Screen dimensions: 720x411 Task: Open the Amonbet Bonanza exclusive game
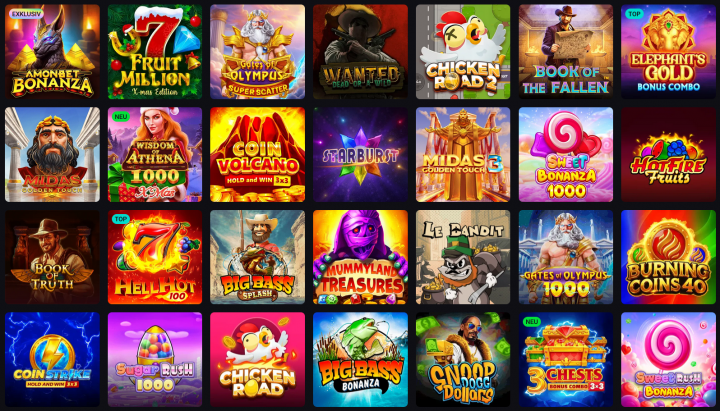[52, 51]
